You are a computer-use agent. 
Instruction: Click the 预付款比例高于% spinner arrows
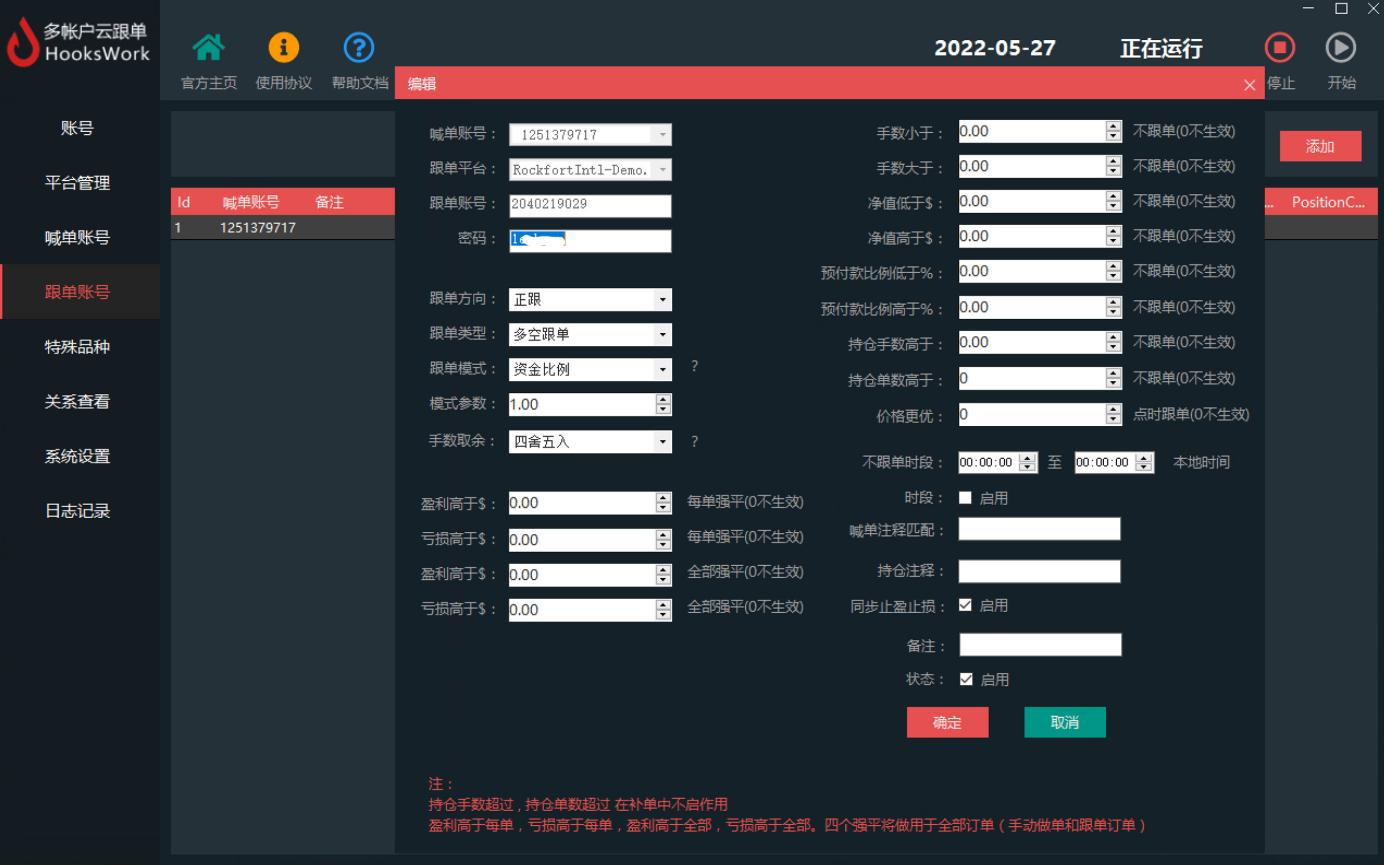(x=1114, y=307)
